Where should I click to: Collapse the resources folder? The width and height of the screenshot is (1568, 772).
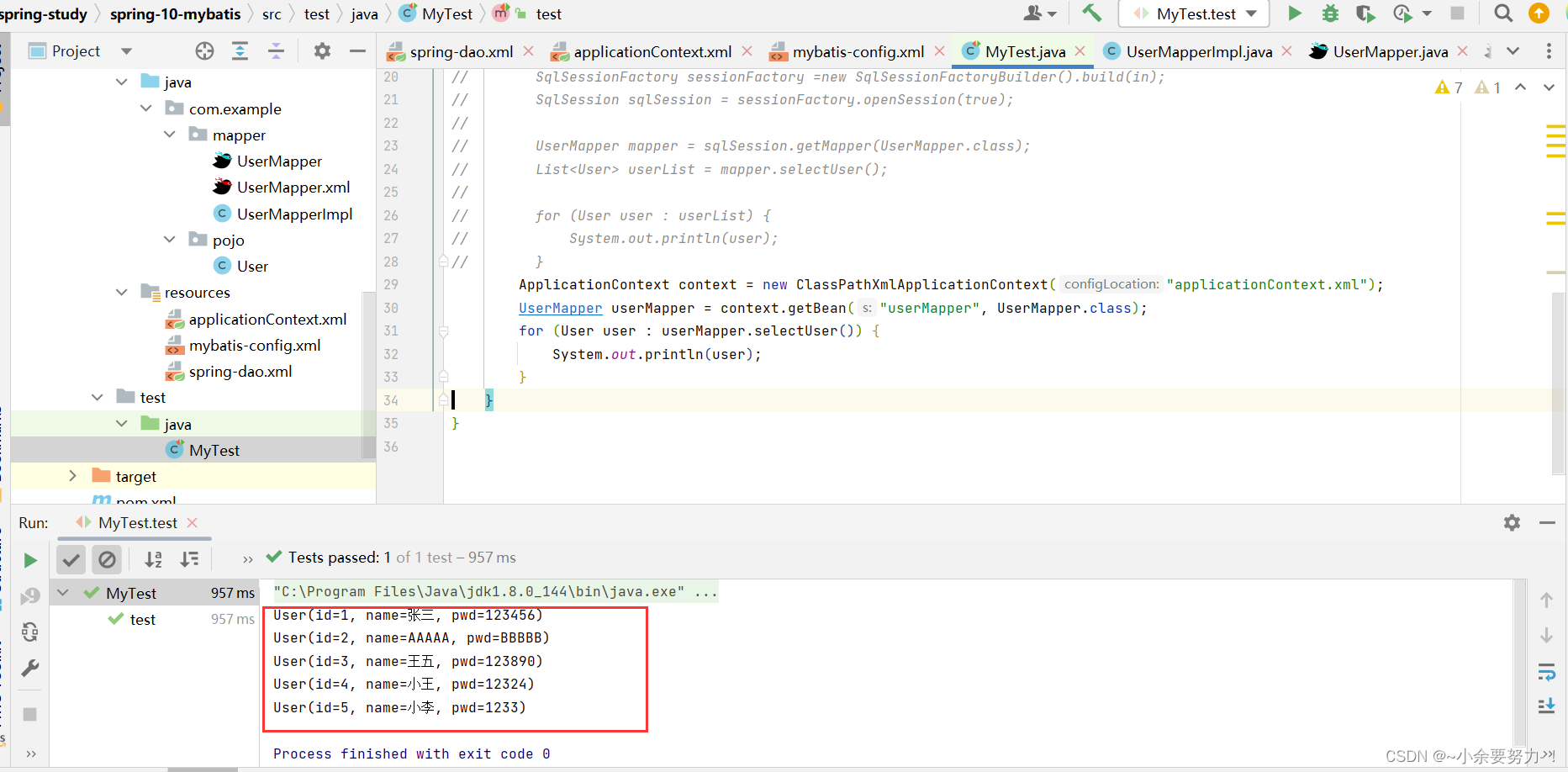coord(122,292)
